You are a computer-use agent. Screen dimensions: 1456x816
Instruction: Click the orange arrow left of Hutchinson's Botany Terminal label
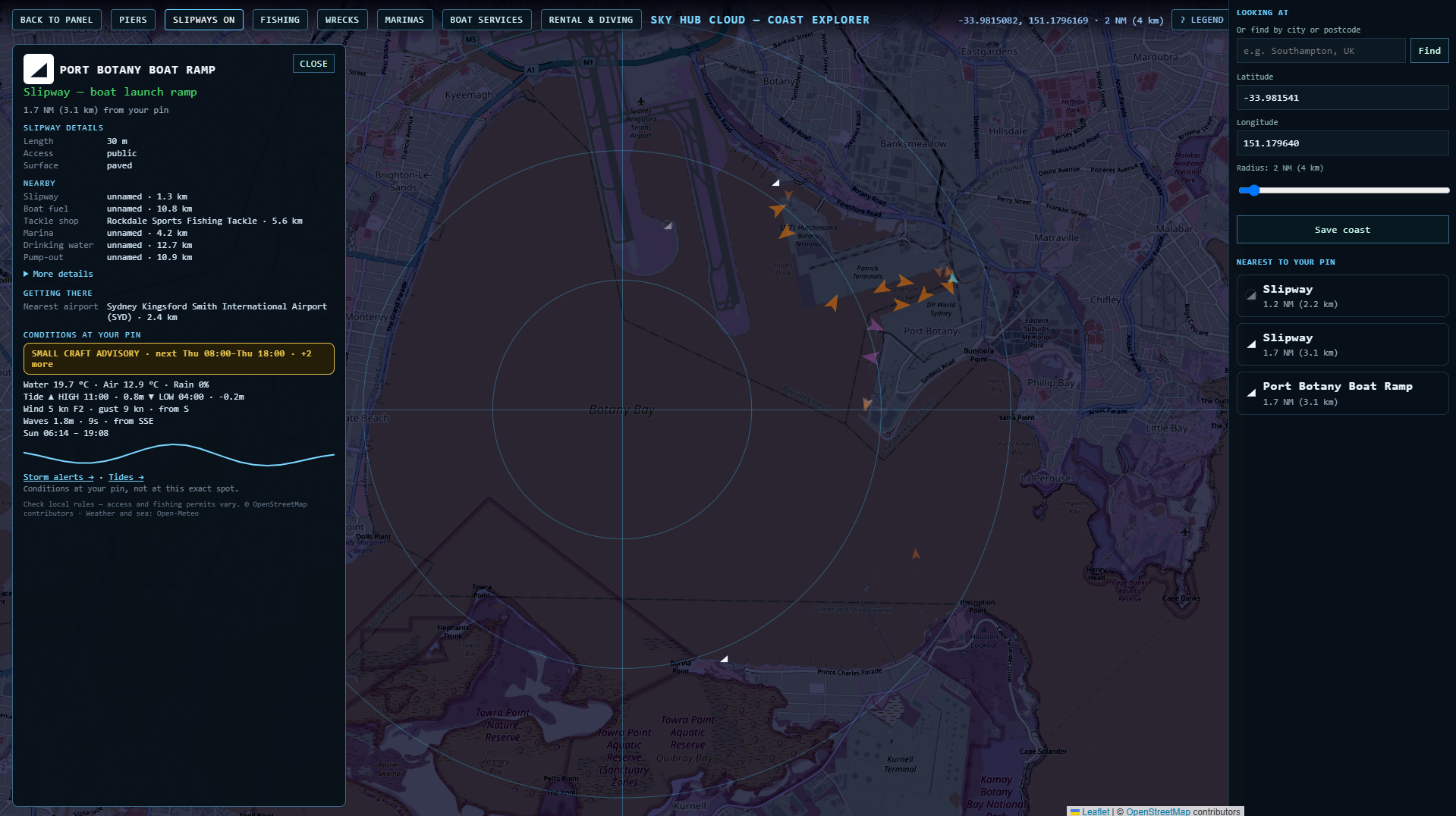[786, 232]
